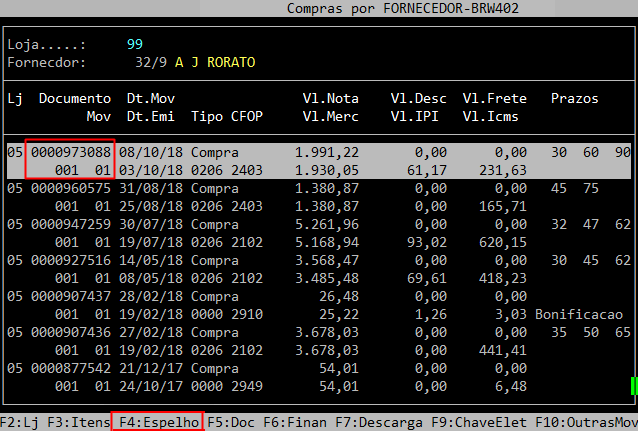Click F10:OutrasMov at the bottom right
The width and height of the screenshot is (638, 431).
pyautogui.click(x=584, y=422)
